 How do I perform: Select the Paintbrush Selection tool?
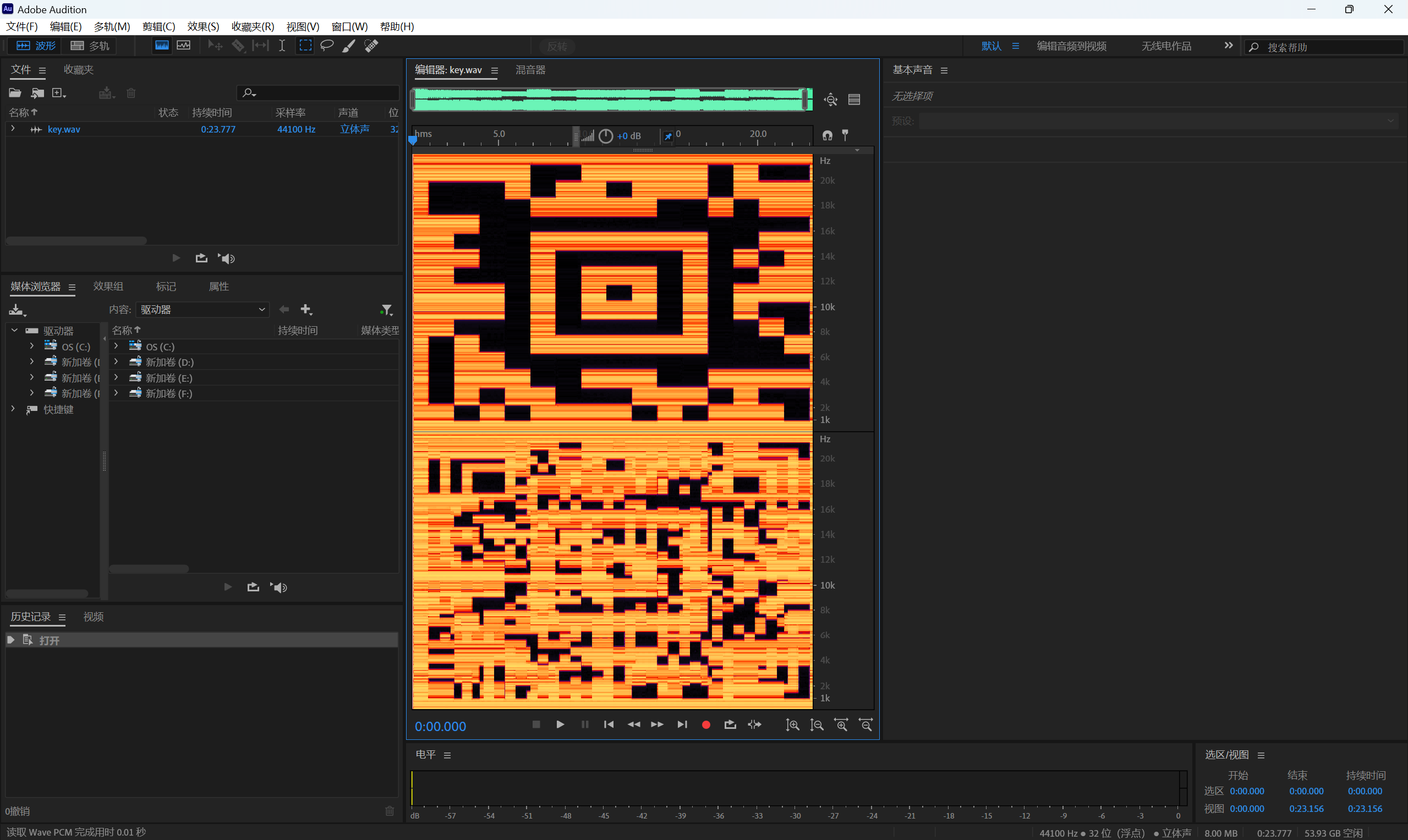pyautogui.click(x=349, y=46)
